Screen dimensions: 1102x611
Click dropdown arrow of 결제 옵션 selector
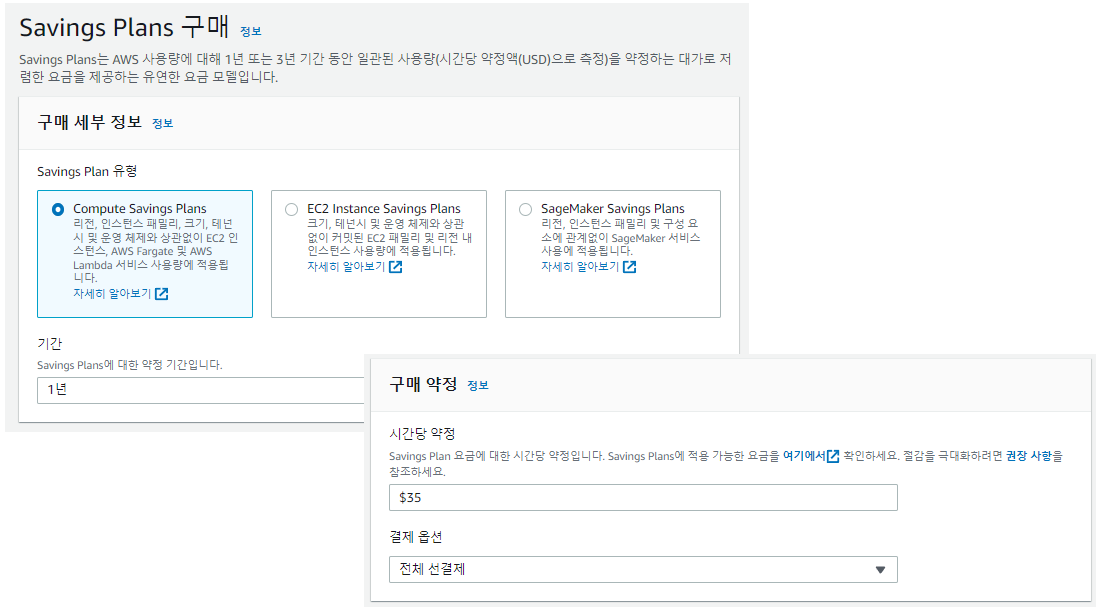[880, 570]
